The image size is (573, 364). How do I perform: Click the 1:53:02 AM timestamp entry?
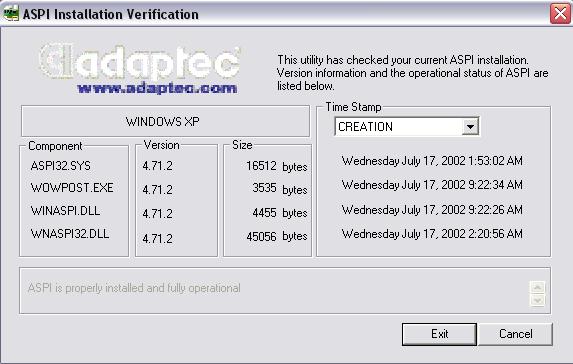432,161
